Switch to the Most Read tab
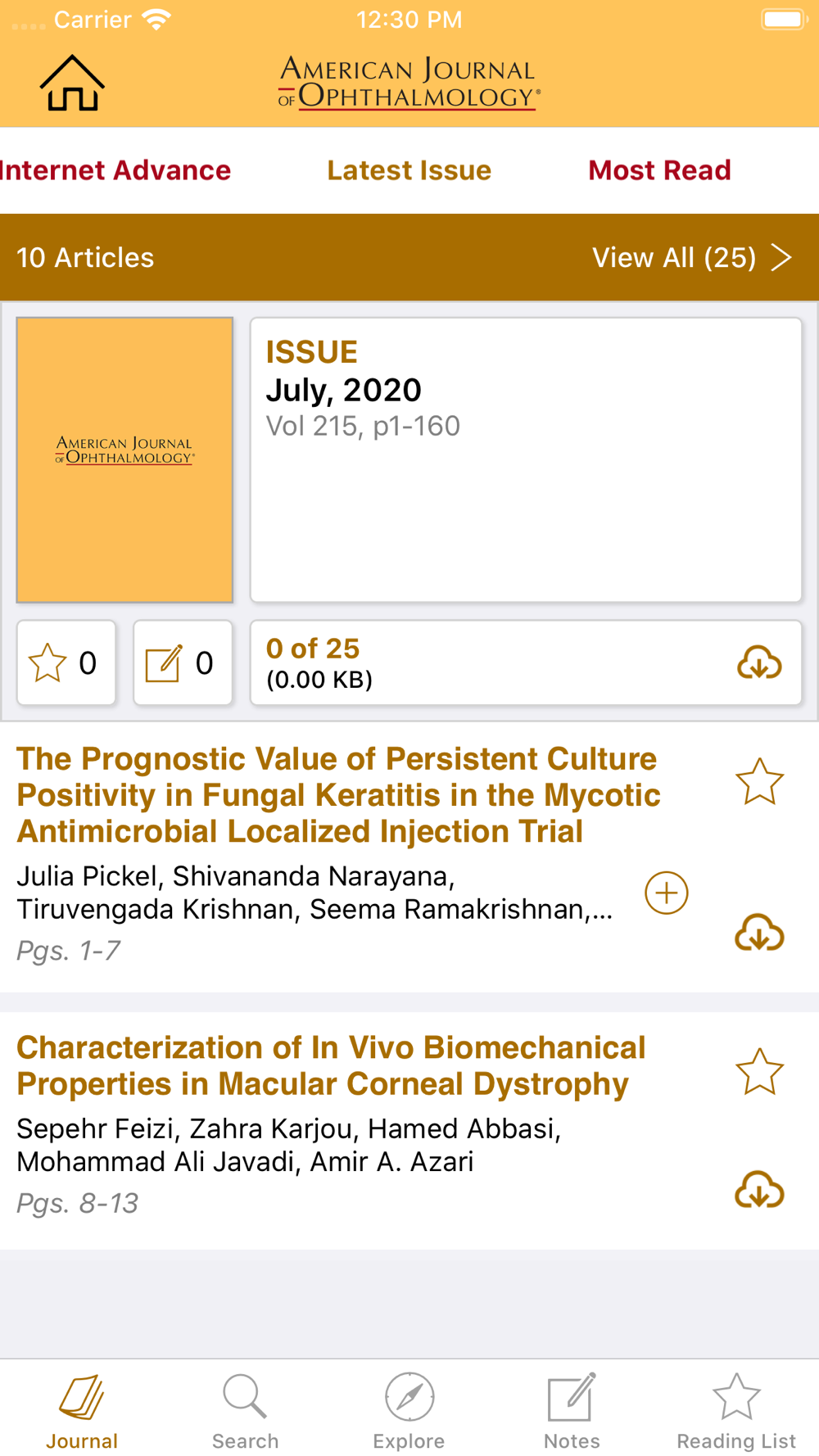Viewport: 819px width, 1456px height. coord(659,170)
